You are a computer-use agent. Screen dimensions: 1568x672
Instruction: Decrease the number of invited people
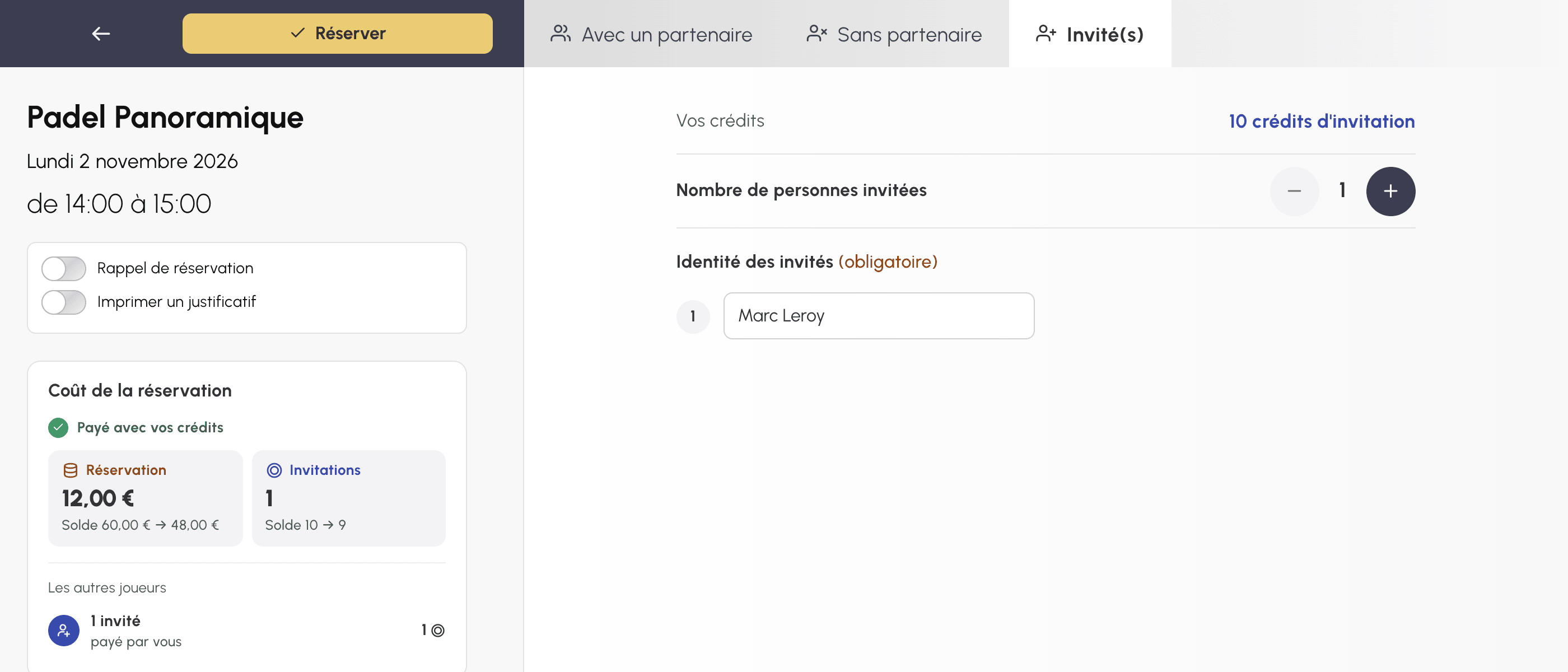1294,191
